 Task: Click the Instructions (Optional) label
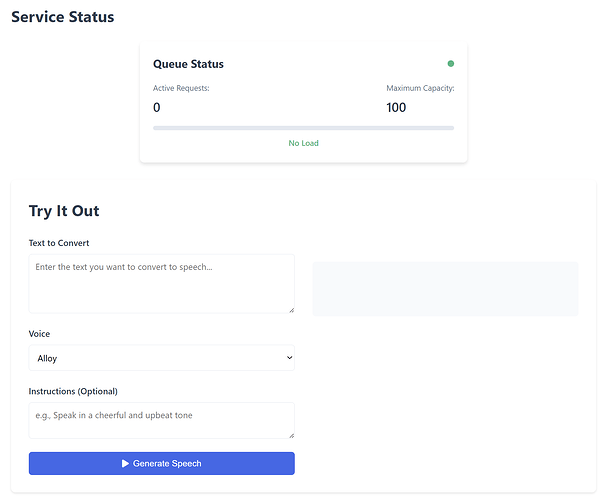pos(73,391)
